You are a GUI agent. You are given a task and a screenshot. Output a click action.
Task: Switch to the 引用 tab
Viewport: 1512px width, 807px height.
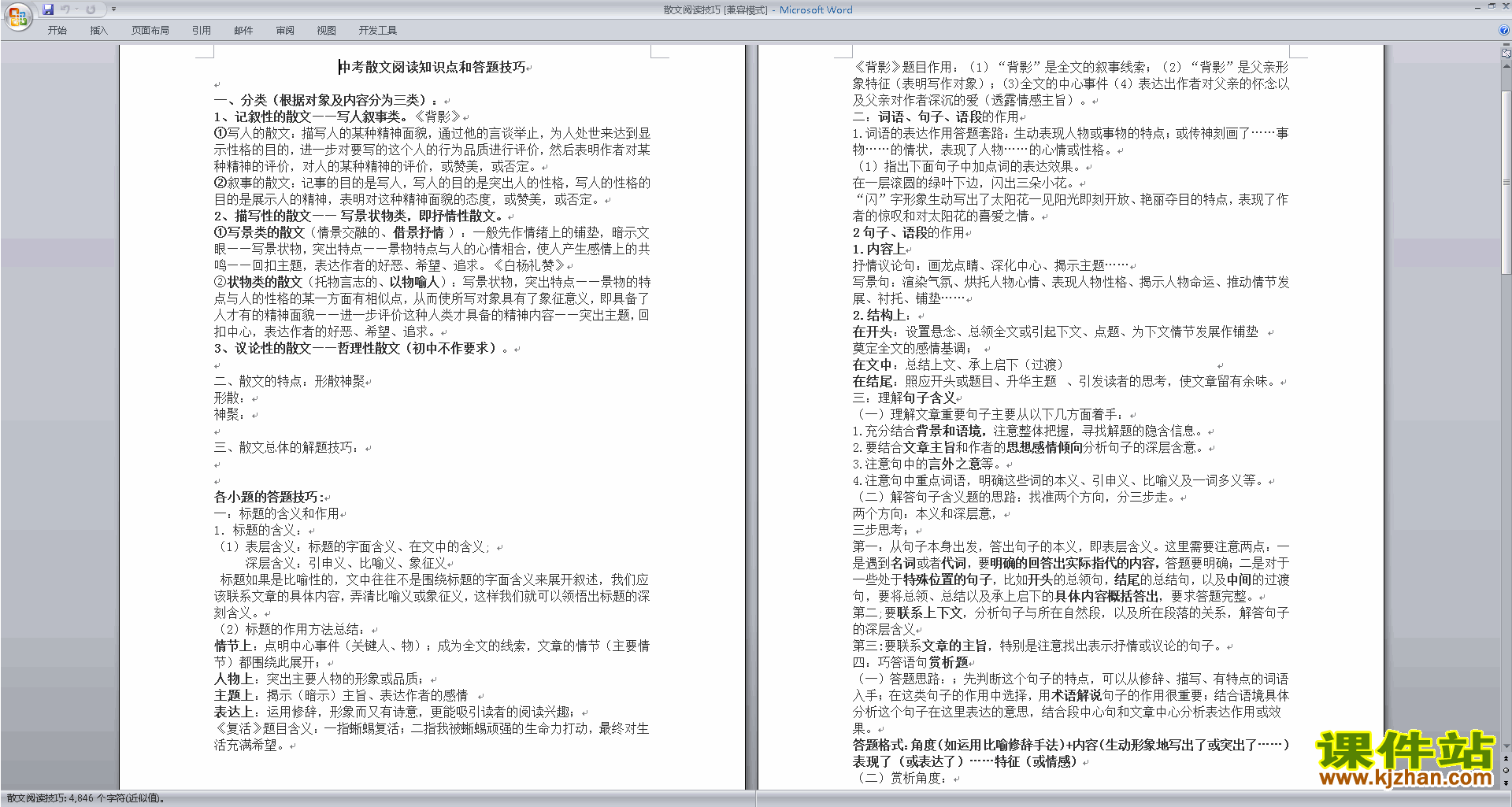(x=202, y=31)
